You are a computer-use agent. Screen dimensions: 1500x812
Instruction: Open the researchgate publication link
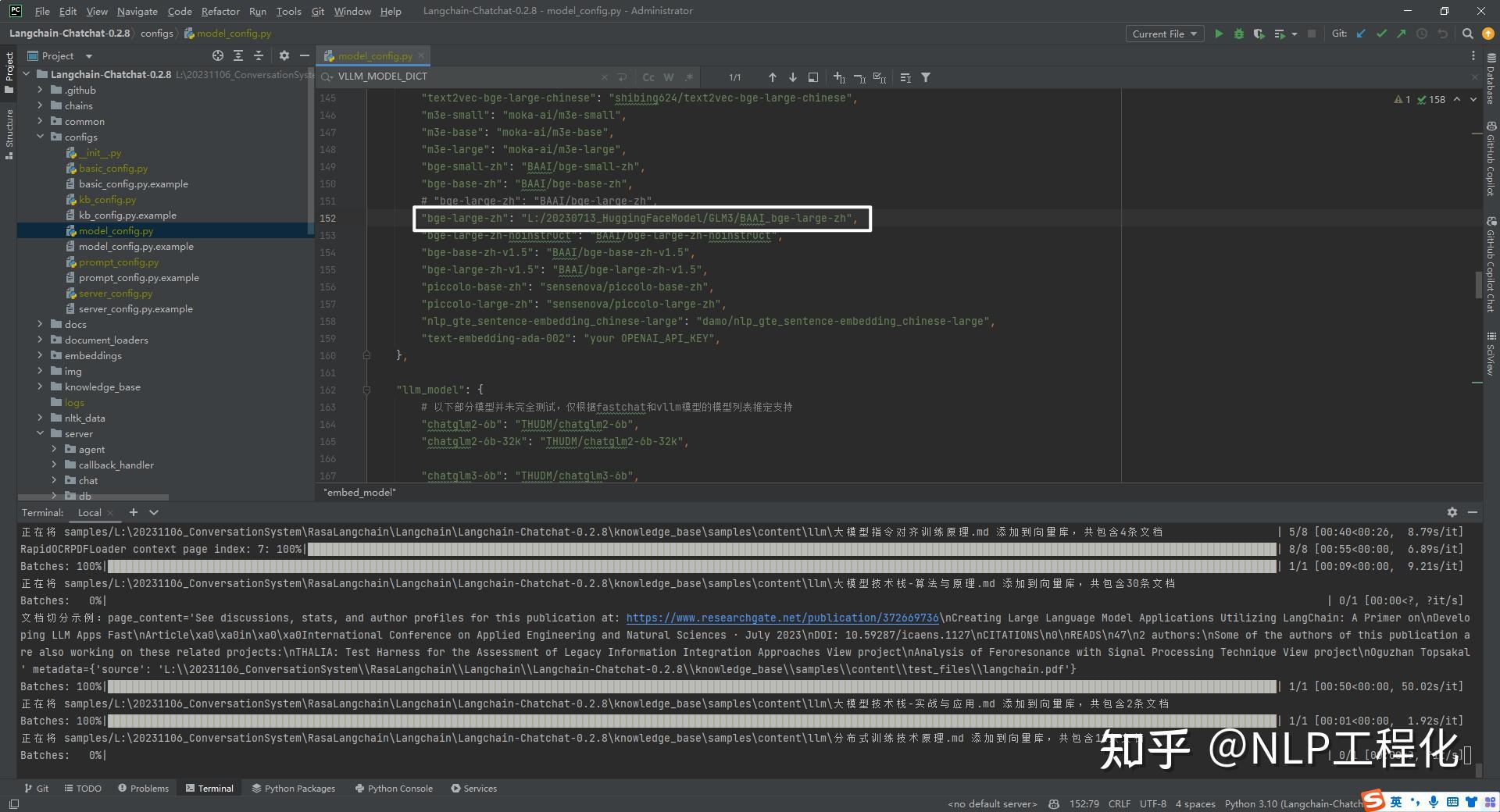pos(782,618)
